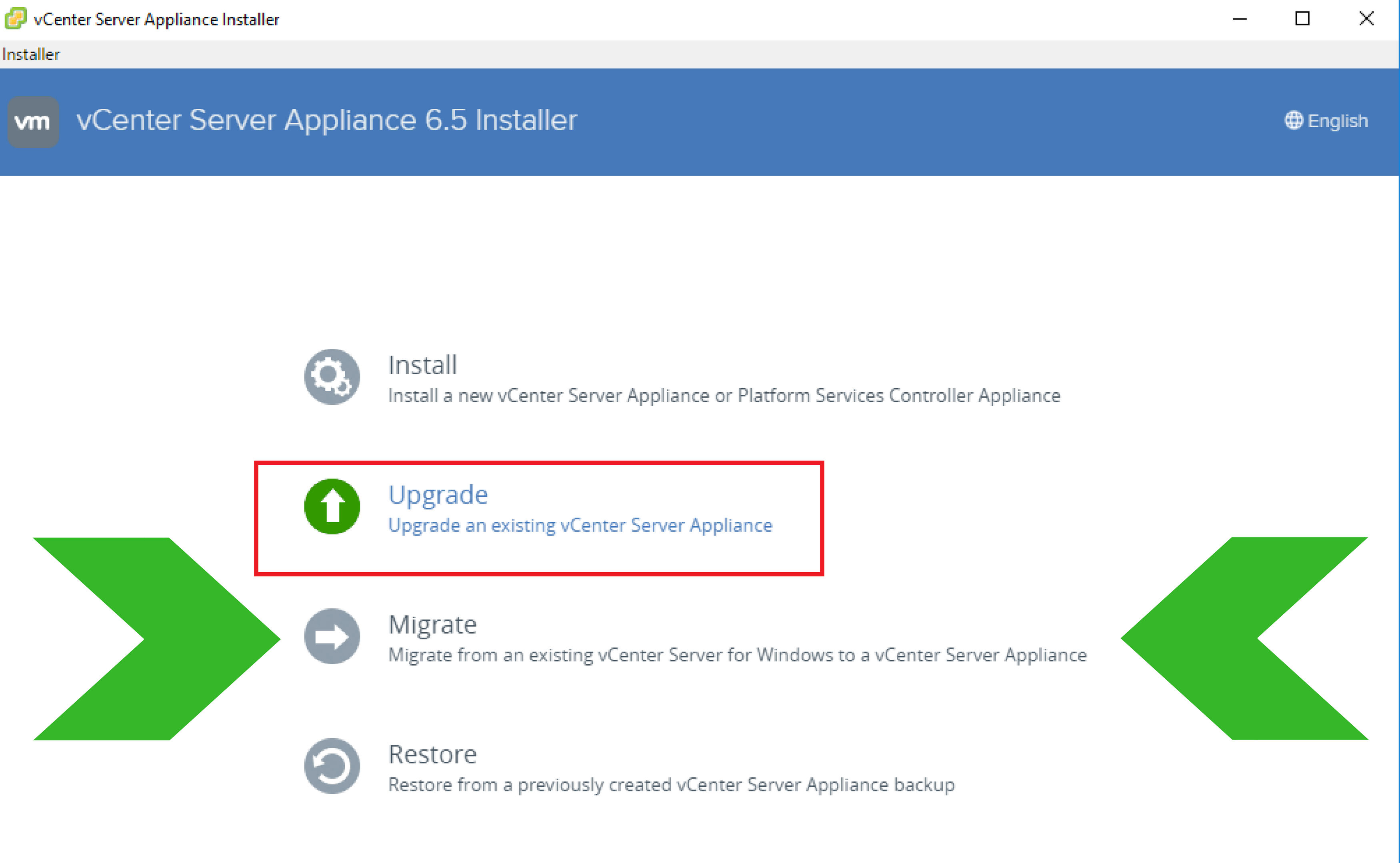Choose the Upgrade heading link
1400x863 pixels.
[x=438, y=495]
